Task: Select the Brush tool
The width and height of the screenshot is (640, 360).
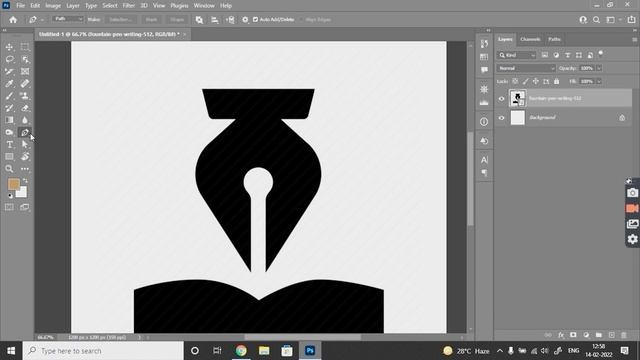Action: [9, 96]
